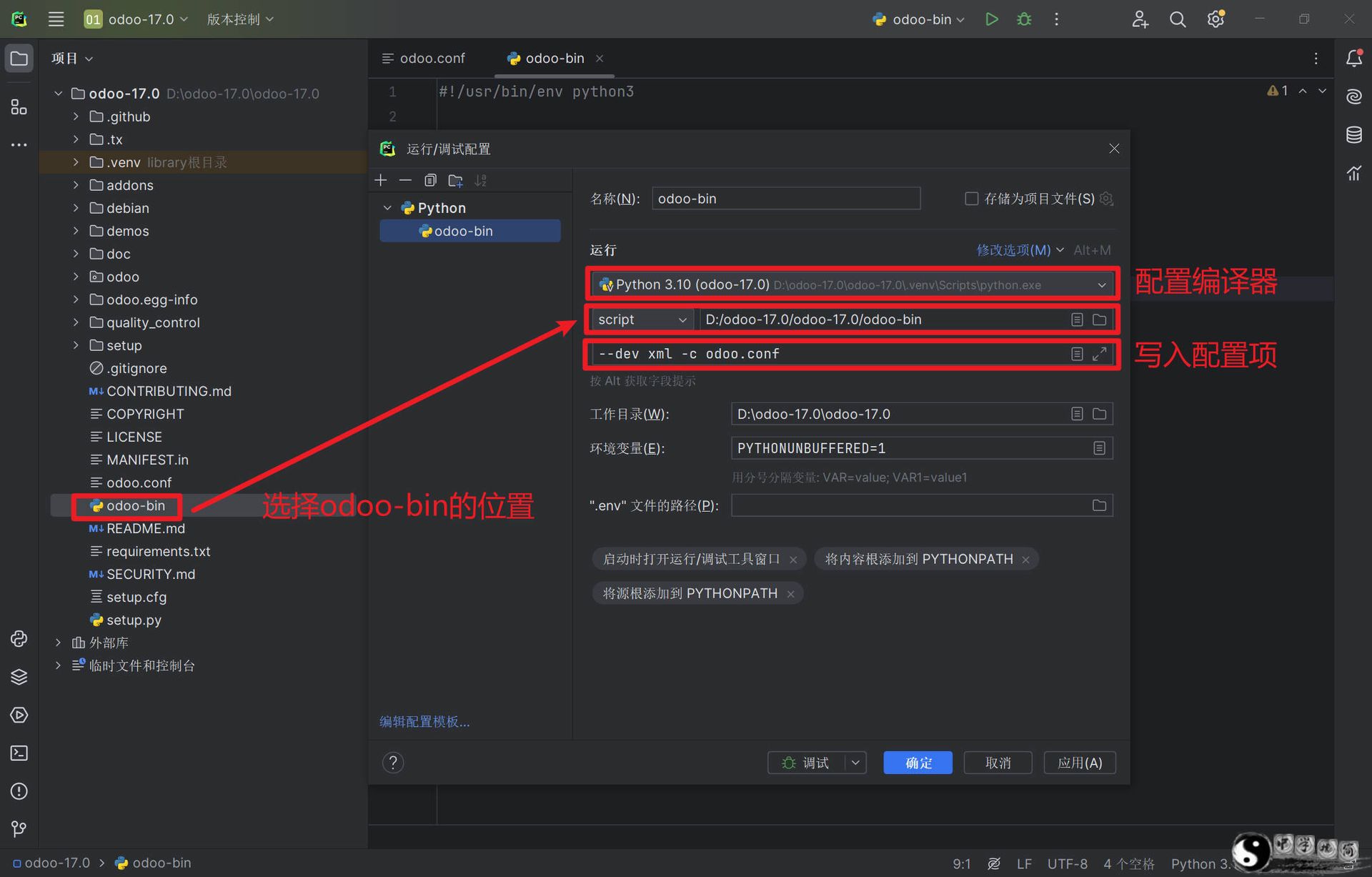Open the AI Assistant spiral icon

[x=1353, y=96]
